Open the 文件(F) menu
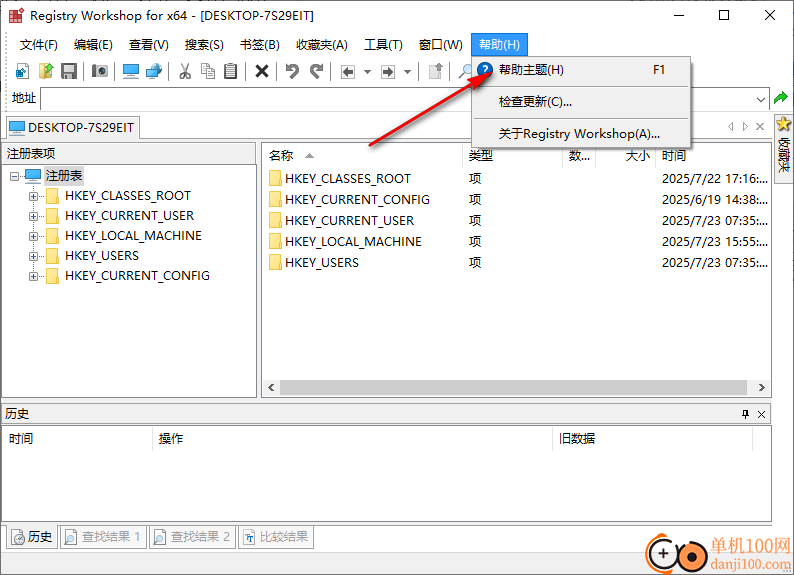 click(38, 45)
